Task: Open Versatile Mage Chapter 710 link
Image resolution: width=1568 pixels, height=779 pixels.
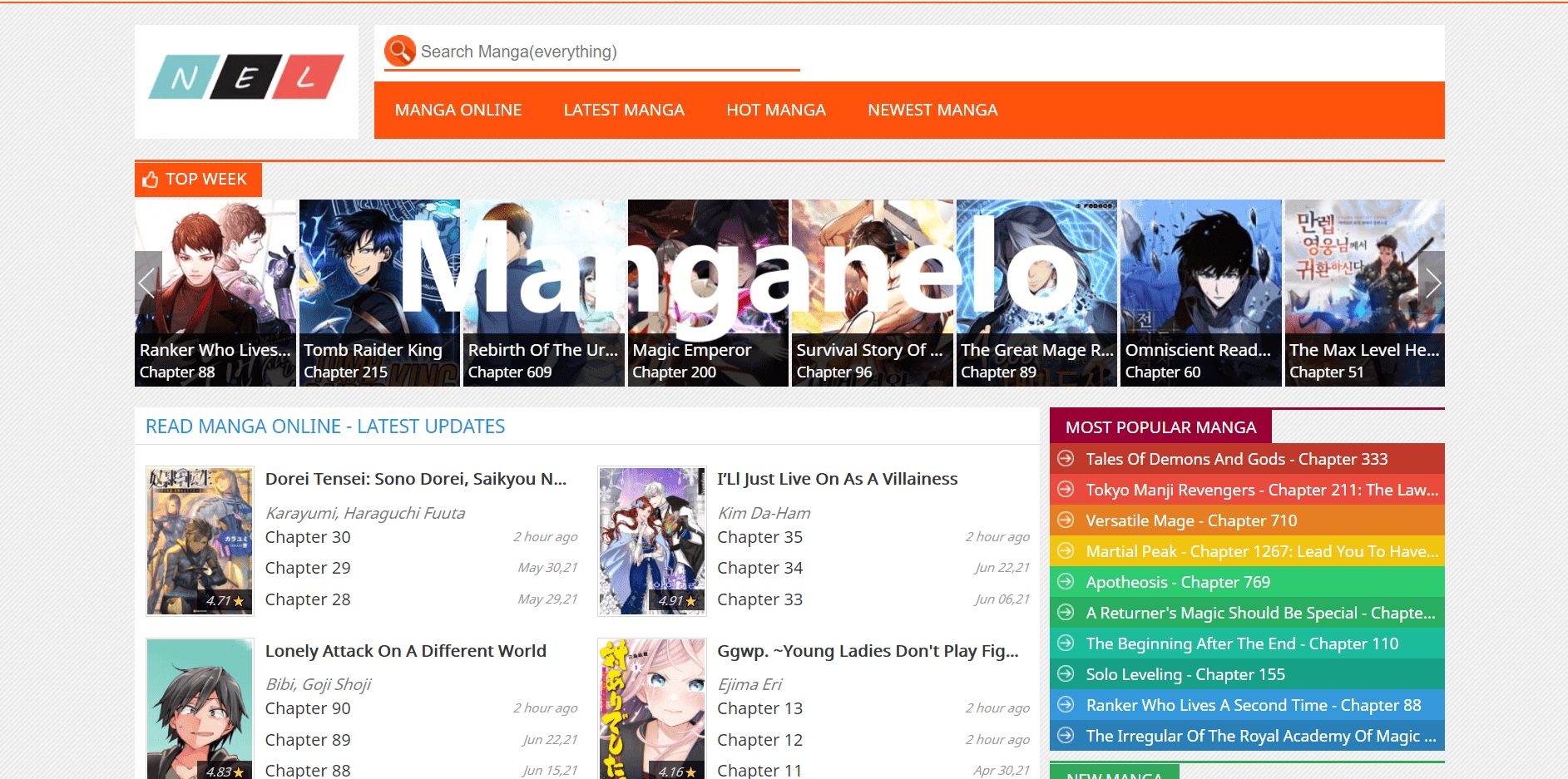Action: click(x=1191, y=520)
